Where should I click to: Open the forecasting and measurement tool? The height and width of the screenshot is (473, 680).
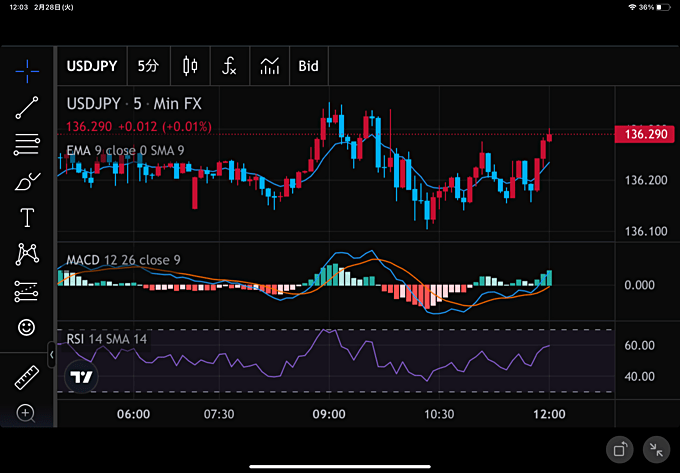click(27, 291)
